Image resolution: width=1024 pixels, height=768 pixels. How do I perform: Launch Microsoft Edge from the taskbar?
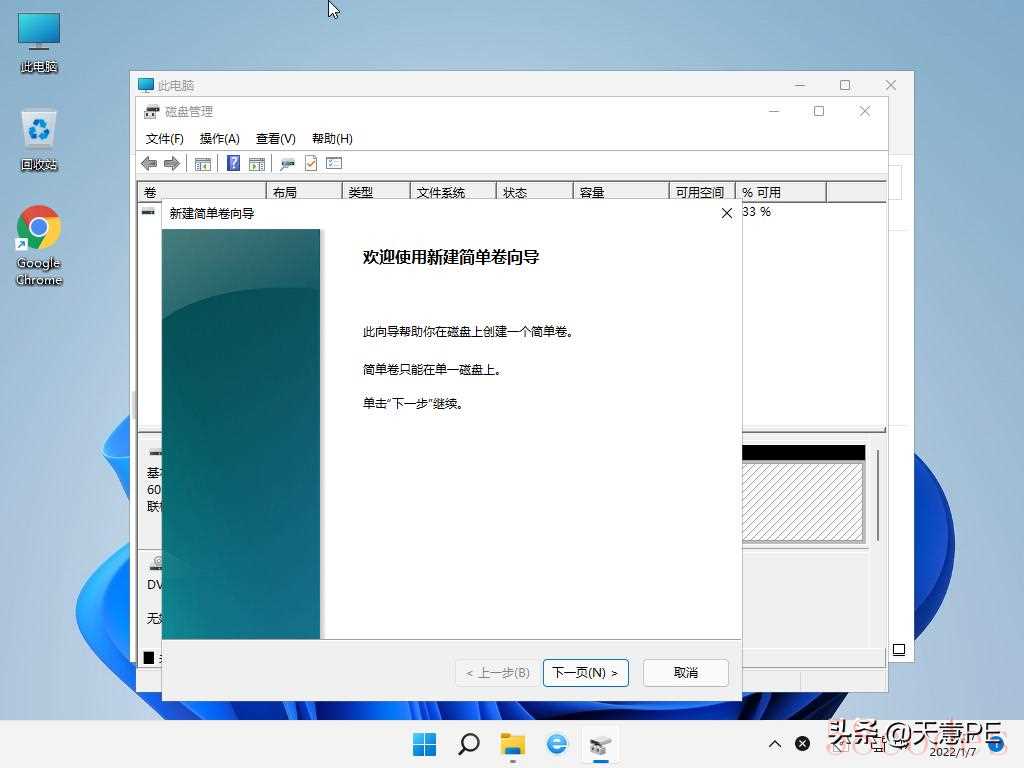[557, 743]
